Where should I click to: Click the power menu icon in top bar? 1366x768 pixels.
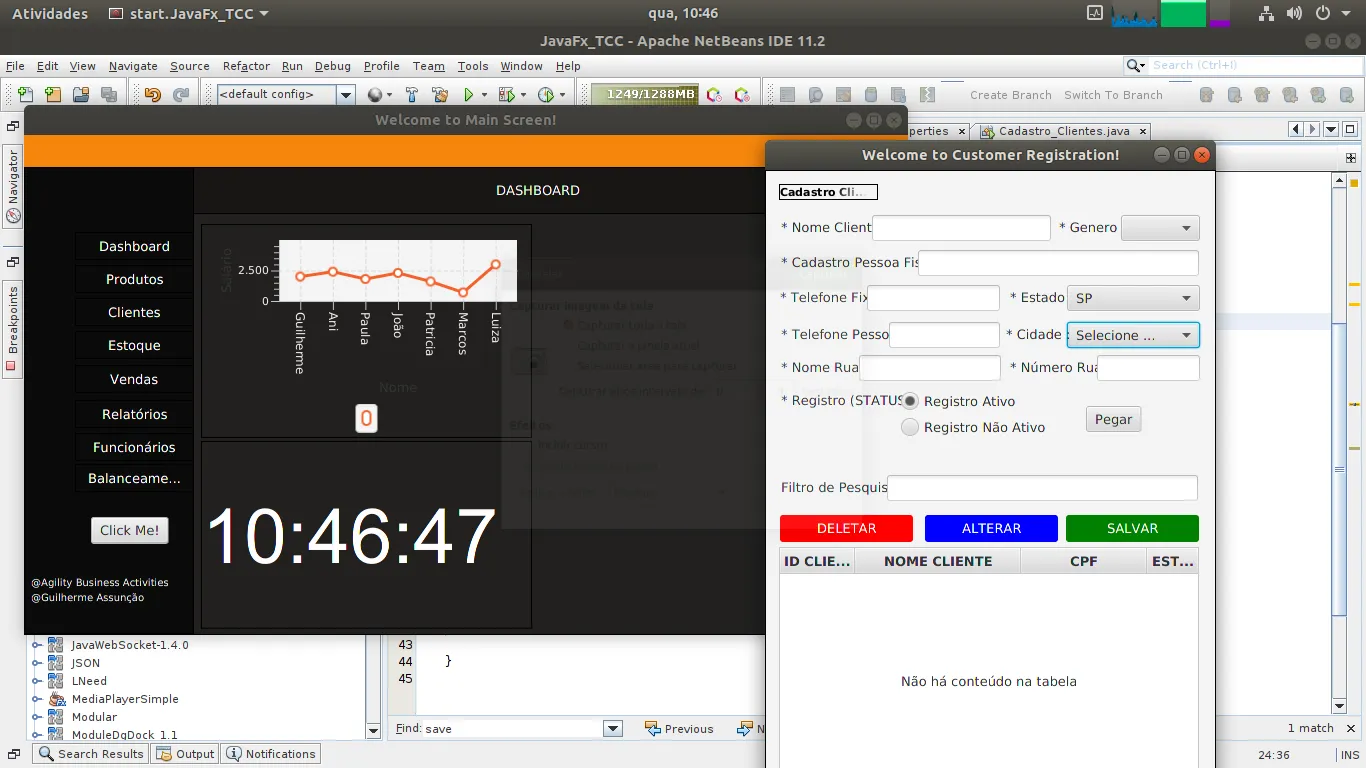click(x=1323, y=14)
